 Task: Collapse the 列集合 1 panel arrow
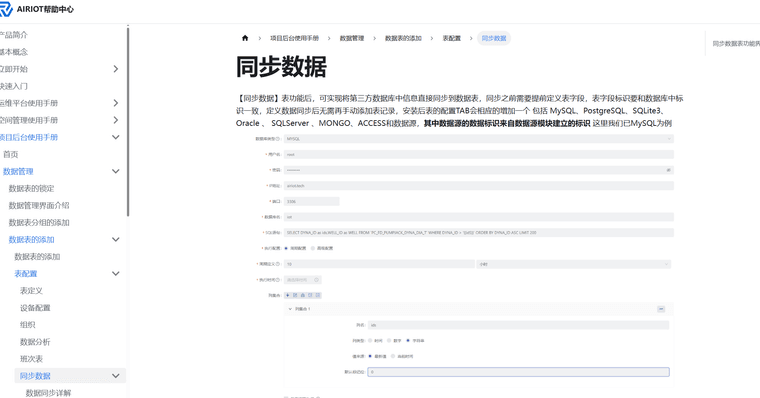click(290, 309)
